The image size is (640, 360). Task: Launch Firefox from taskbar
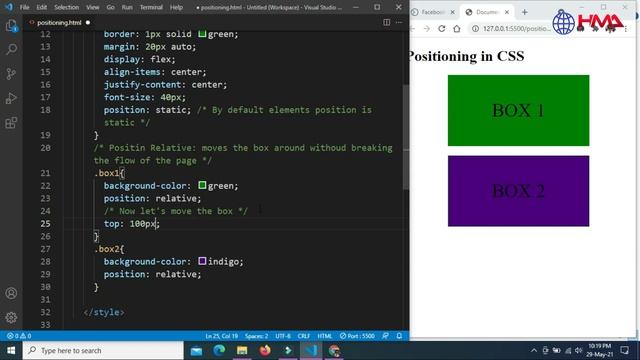265,351
